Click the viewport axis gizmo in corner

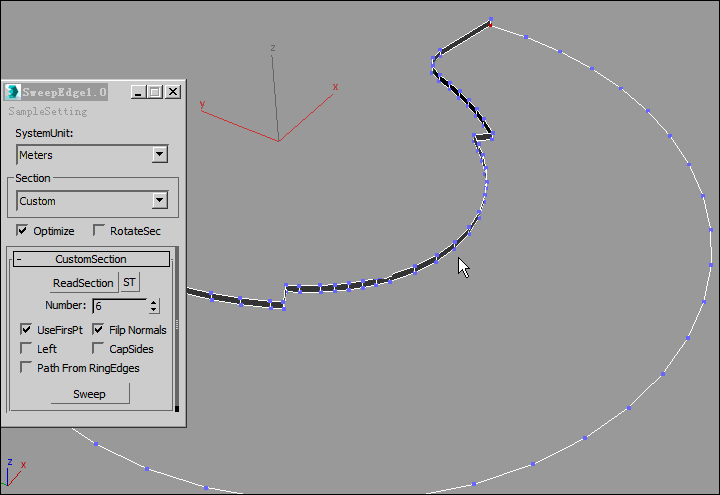pos(14,472)
